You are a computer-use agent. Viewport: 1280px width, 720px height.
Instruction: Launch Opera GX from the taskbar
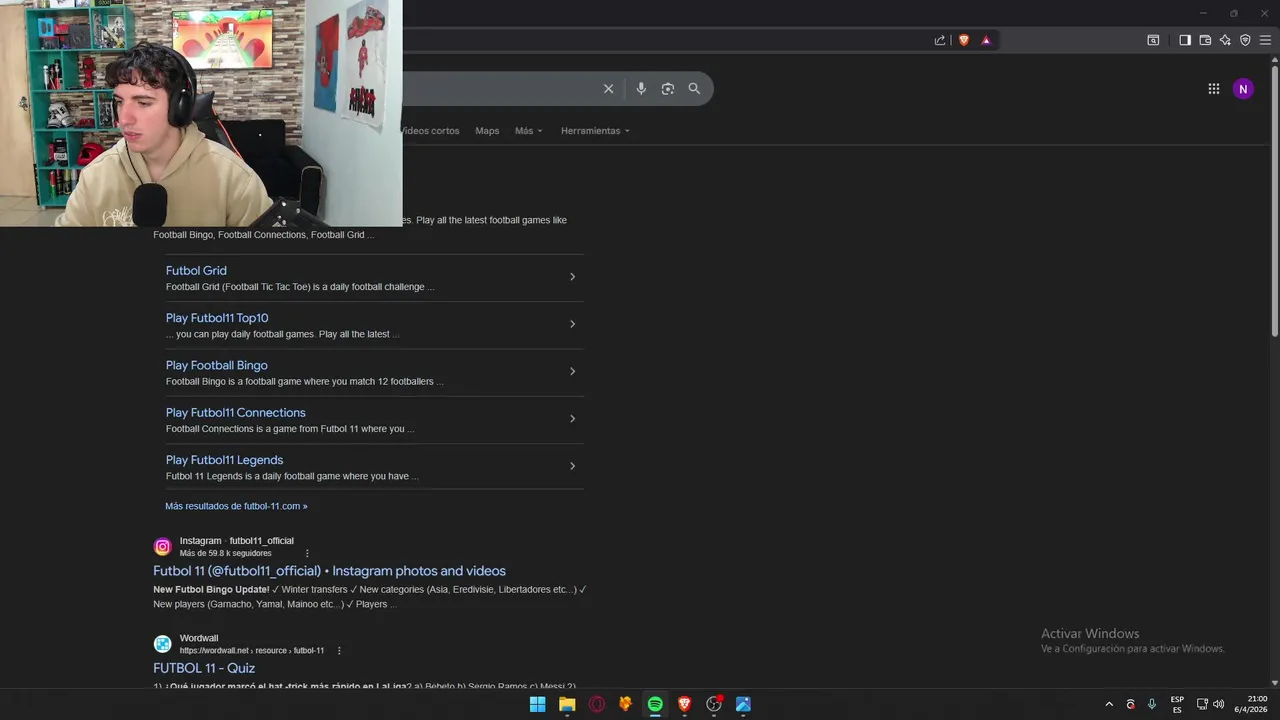coord(597,704)
